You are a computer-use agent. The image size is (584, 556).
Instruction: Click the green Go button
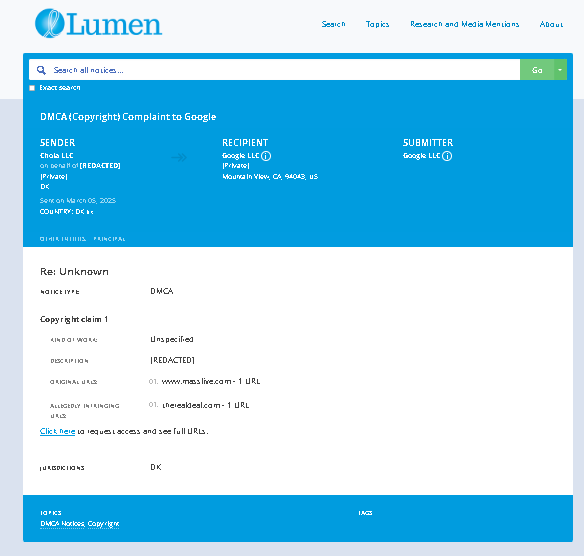pyautogui.click(x=537, y=70)
